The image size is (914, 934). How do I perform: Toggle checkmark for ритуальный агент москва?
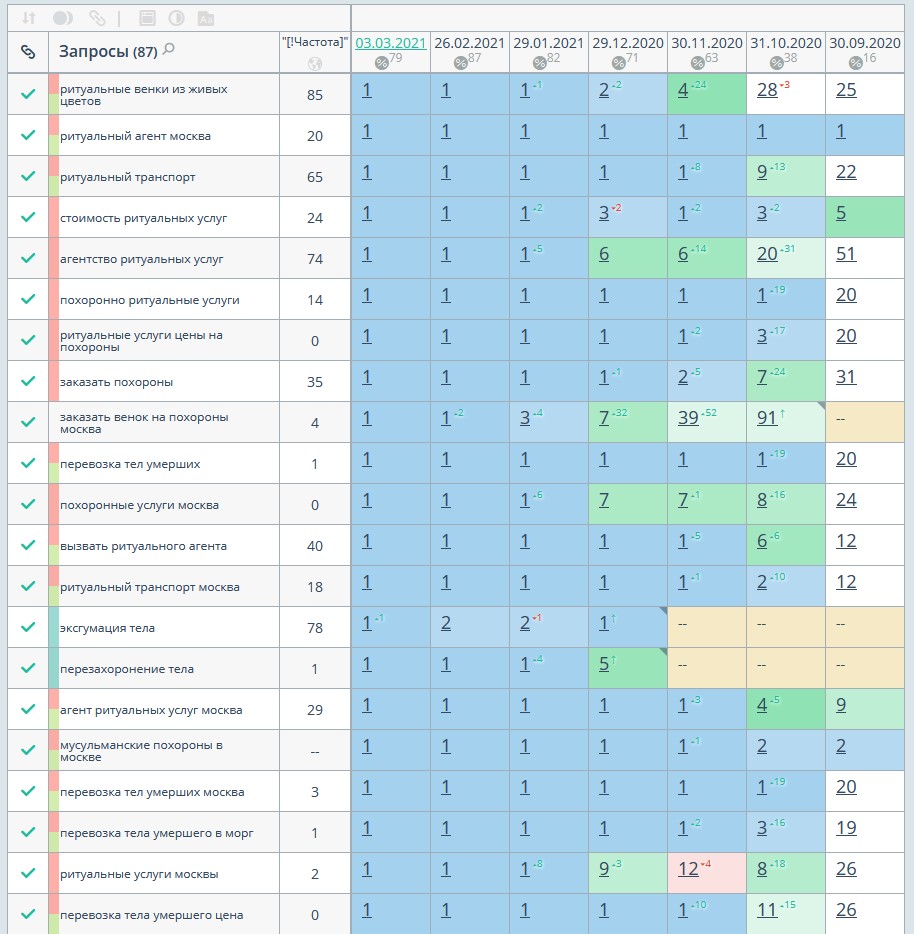[x=28, y=135]
